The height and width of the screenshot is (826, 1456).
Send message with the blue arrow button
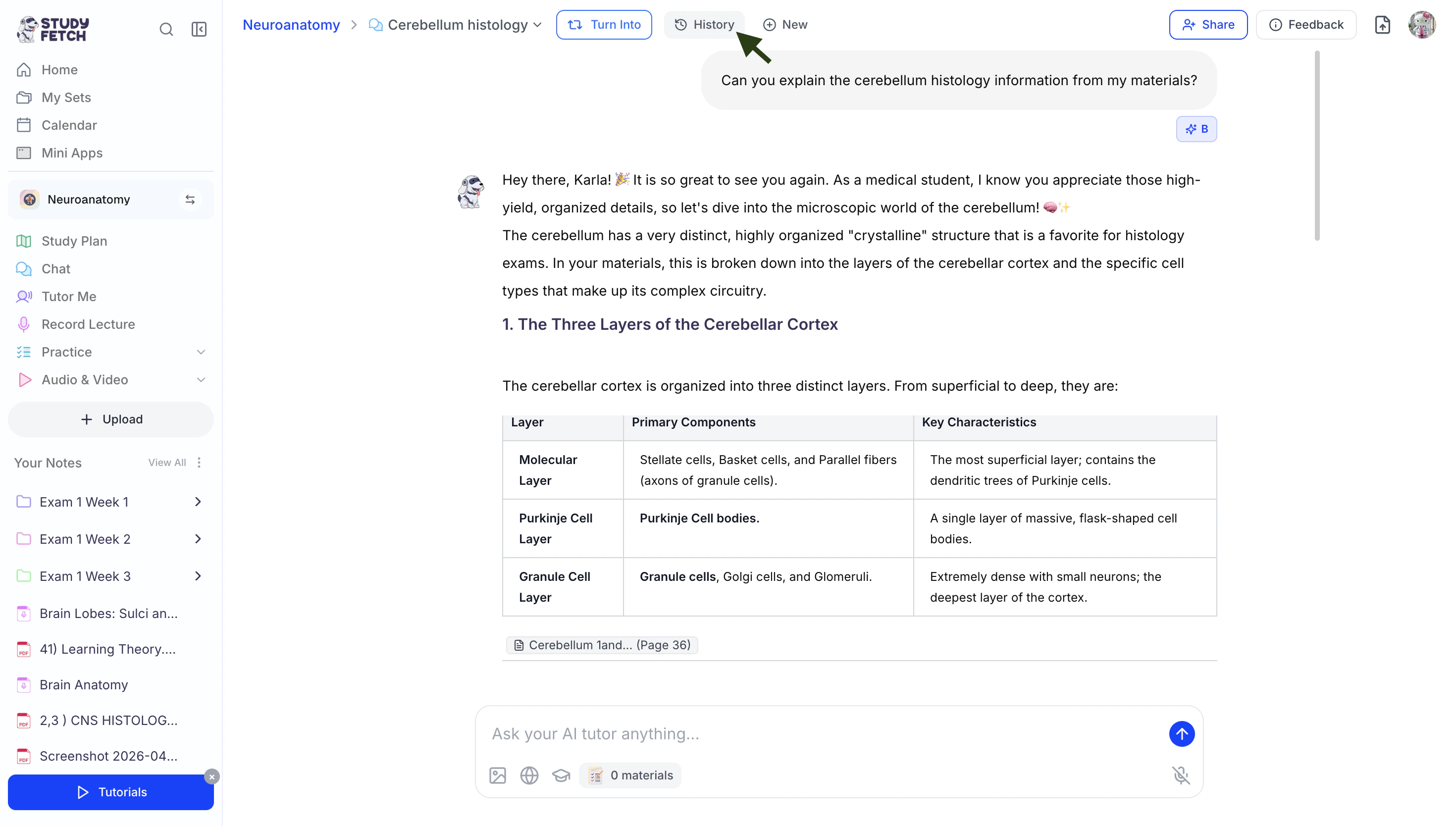coord(1182,734)
